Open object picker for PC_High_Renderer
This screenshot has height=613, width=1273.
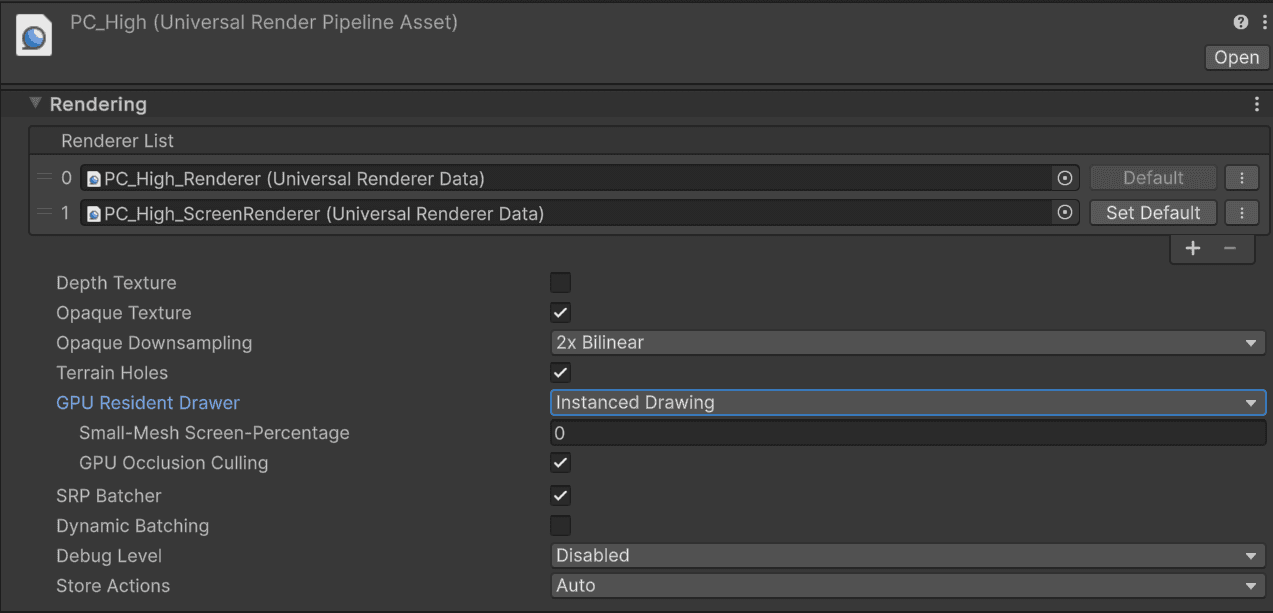tap(1064, 177)
